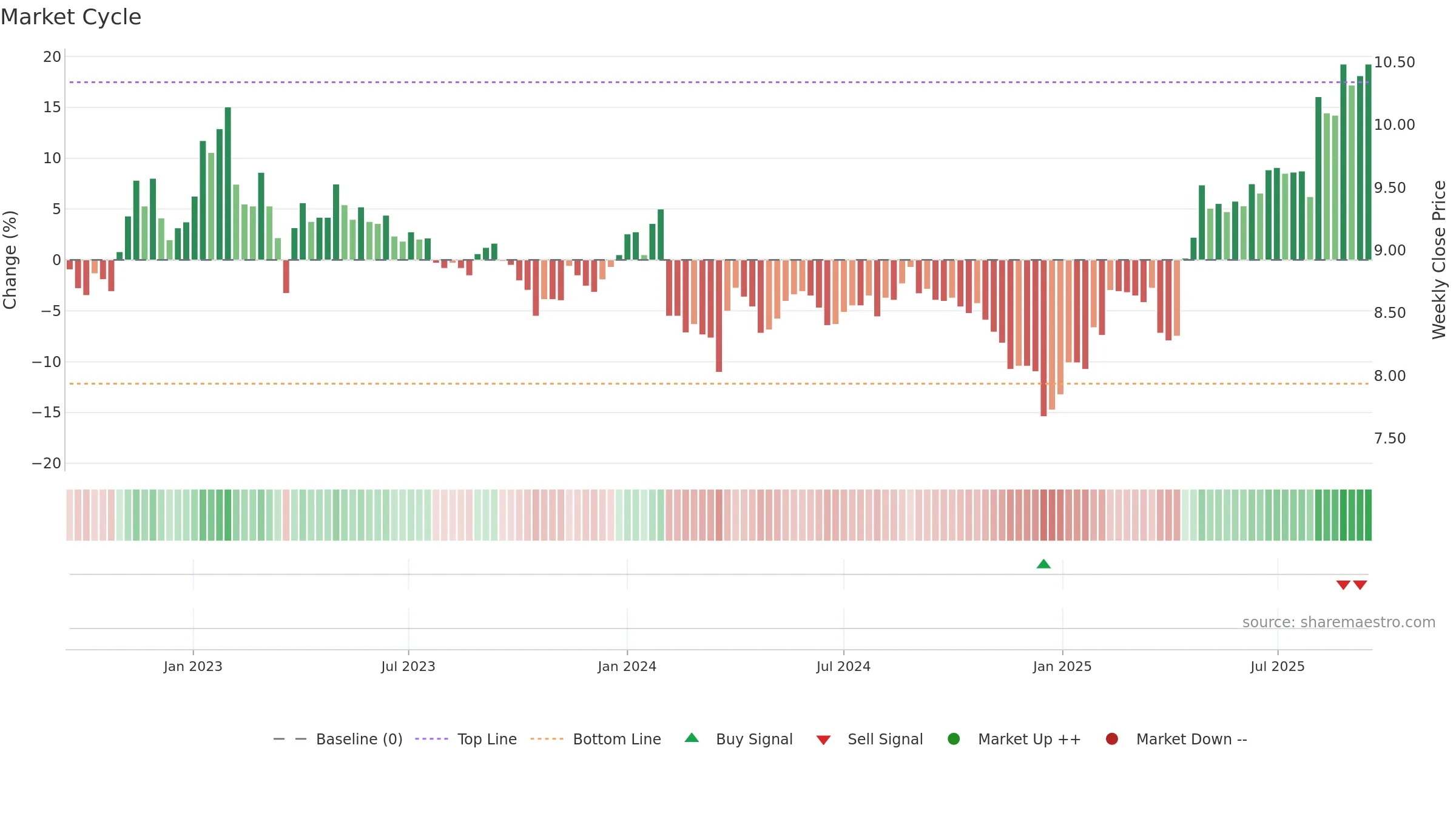Click the dark red Market Down legend circle
The image size is (1456, 819).
click(1112, 739)
